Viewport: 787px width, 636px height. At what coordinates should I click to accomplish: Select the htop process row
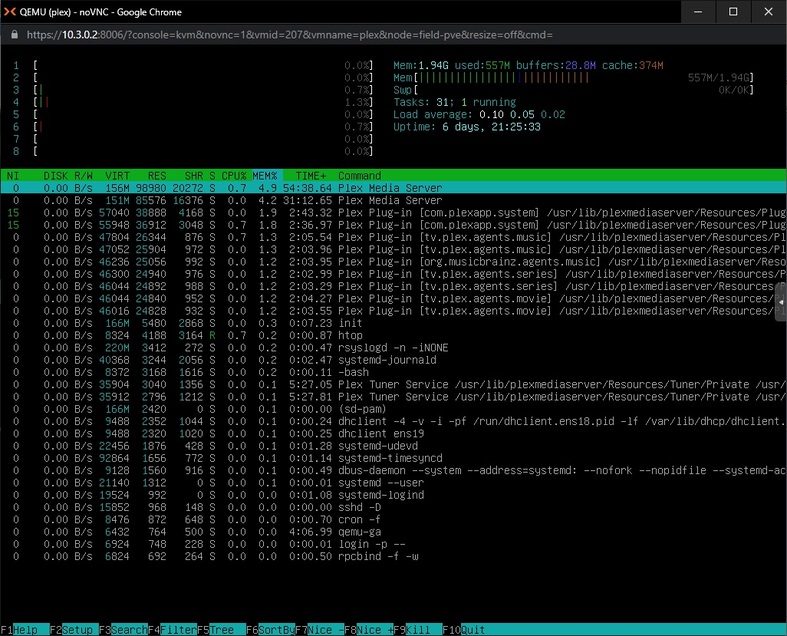[394, 336]
